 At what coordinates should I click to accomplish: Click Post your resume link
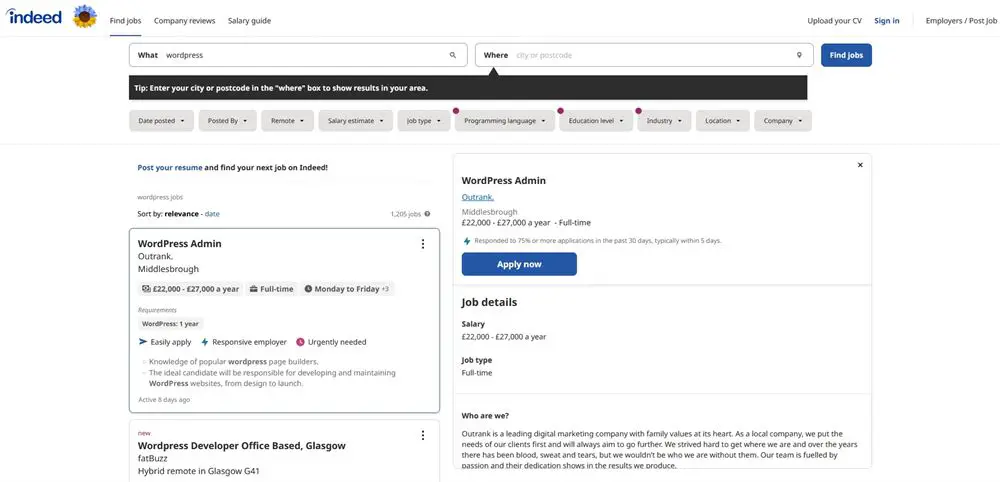[170, 168]
